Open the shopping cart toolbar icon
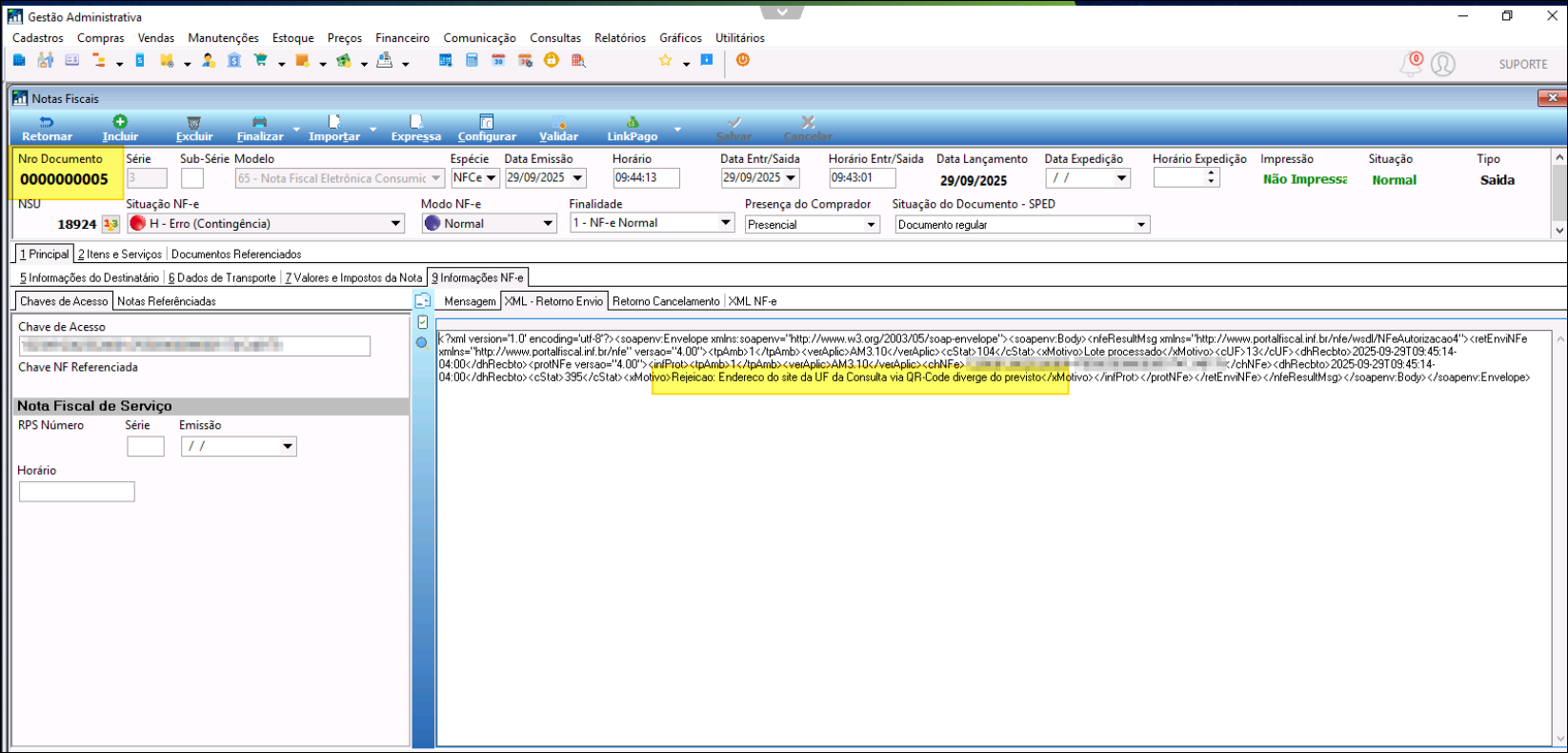Viewport: 1568px width, 753px height. (260, 61)
